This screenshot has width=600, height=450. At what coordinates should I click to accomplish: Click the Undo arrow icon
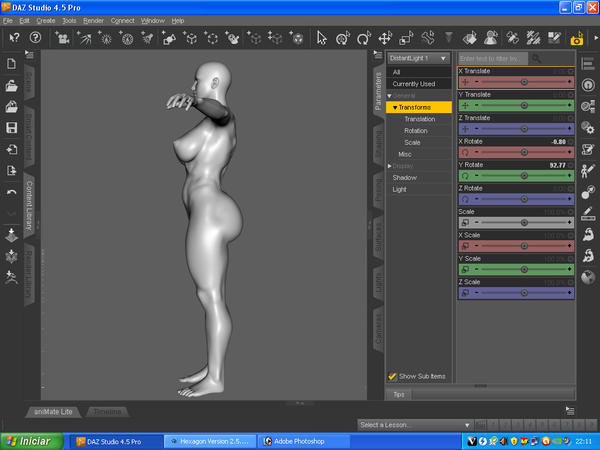(x=11, y=192)
